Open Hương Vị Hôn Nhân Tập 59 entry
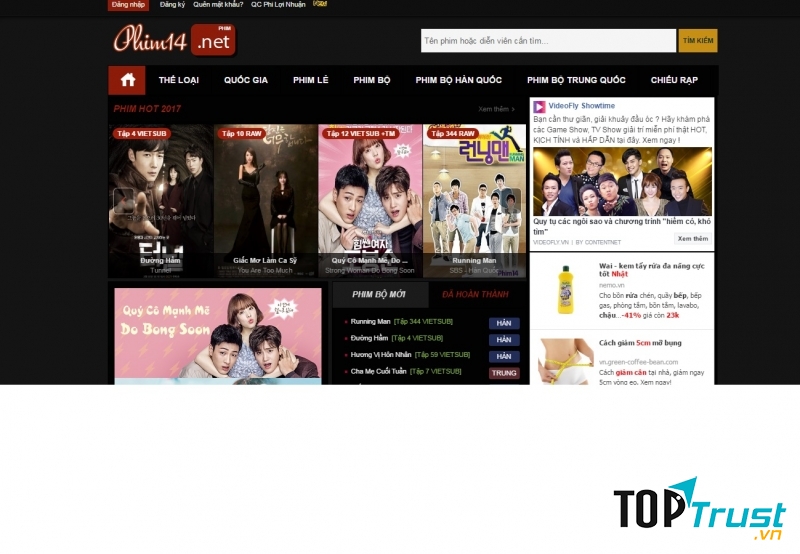 pos(410,355)
